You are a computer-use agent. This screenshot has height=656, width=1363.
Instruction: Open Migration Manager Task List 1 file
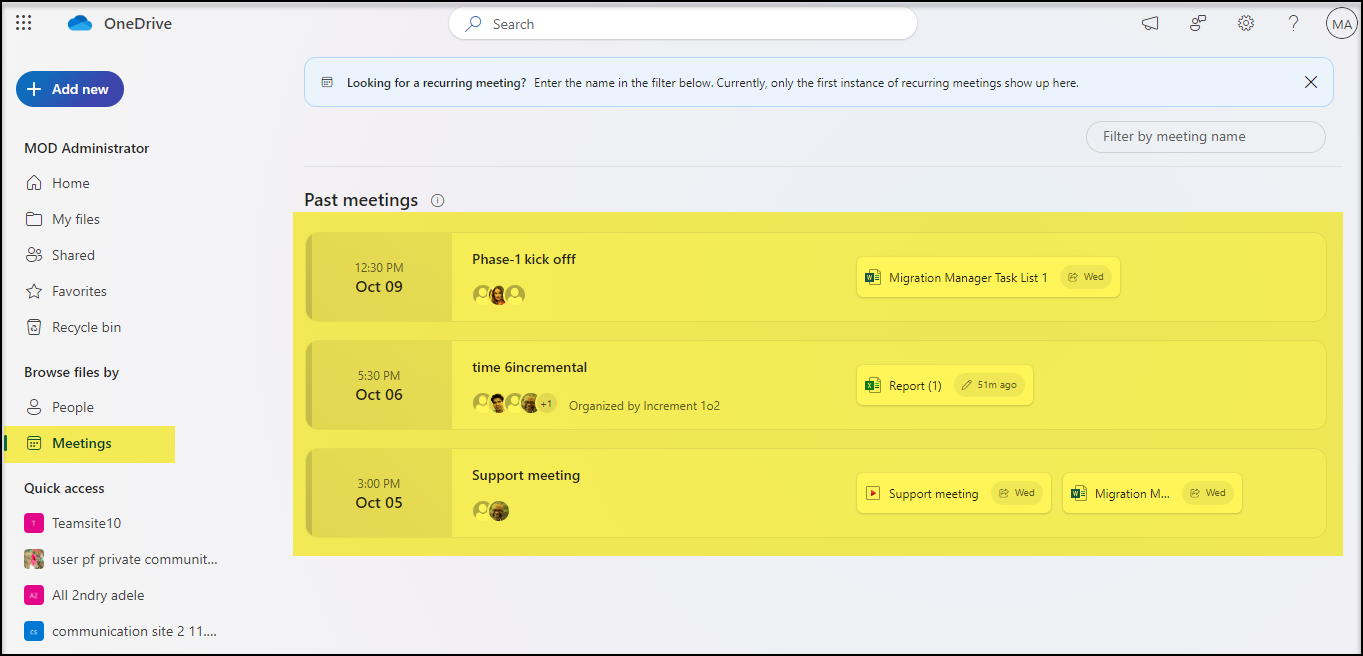coord(967,278)
